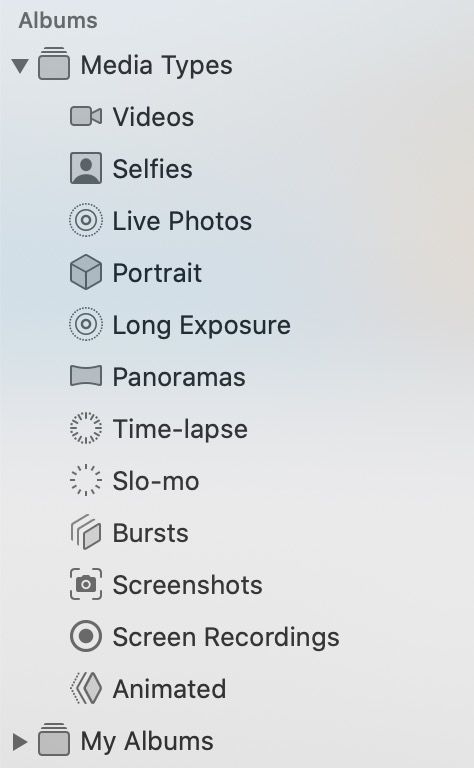Click the Bursts stacked photos icon
This screenshot has width=474, height=768.
coord(86,532)
